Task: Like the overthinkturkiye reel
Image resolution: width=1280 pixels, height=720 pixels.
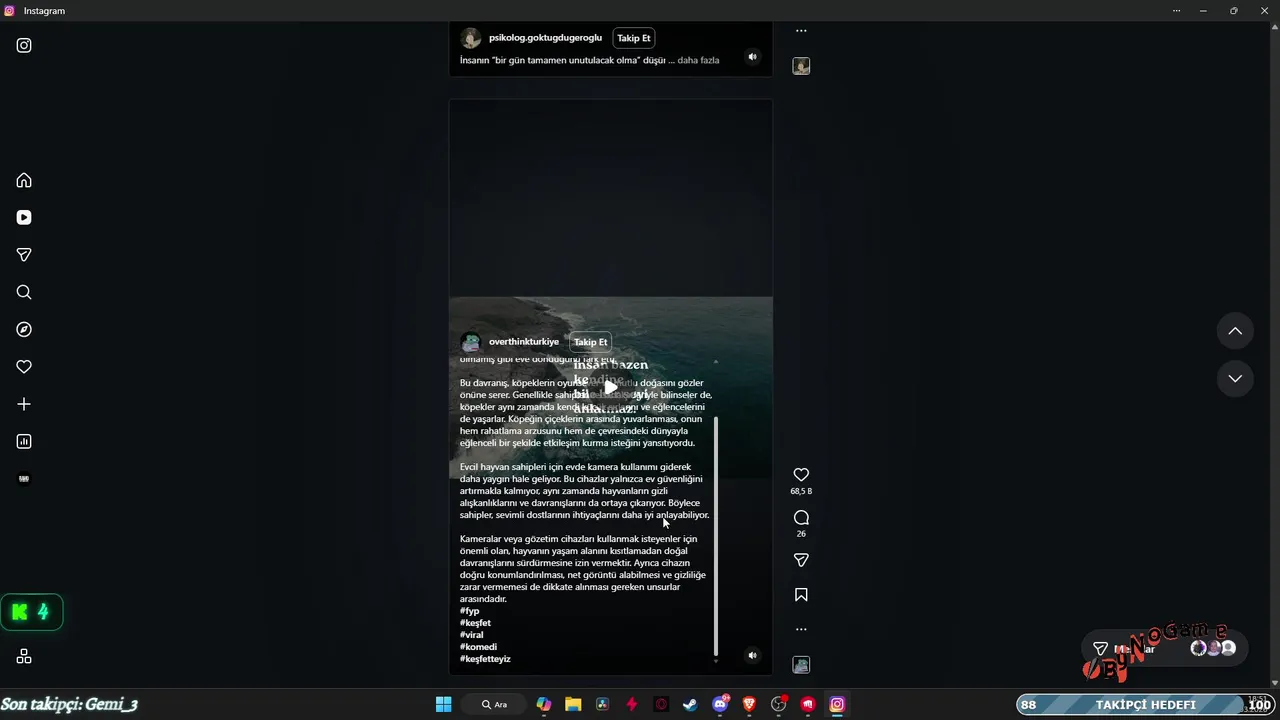Action: click(801, 475)
